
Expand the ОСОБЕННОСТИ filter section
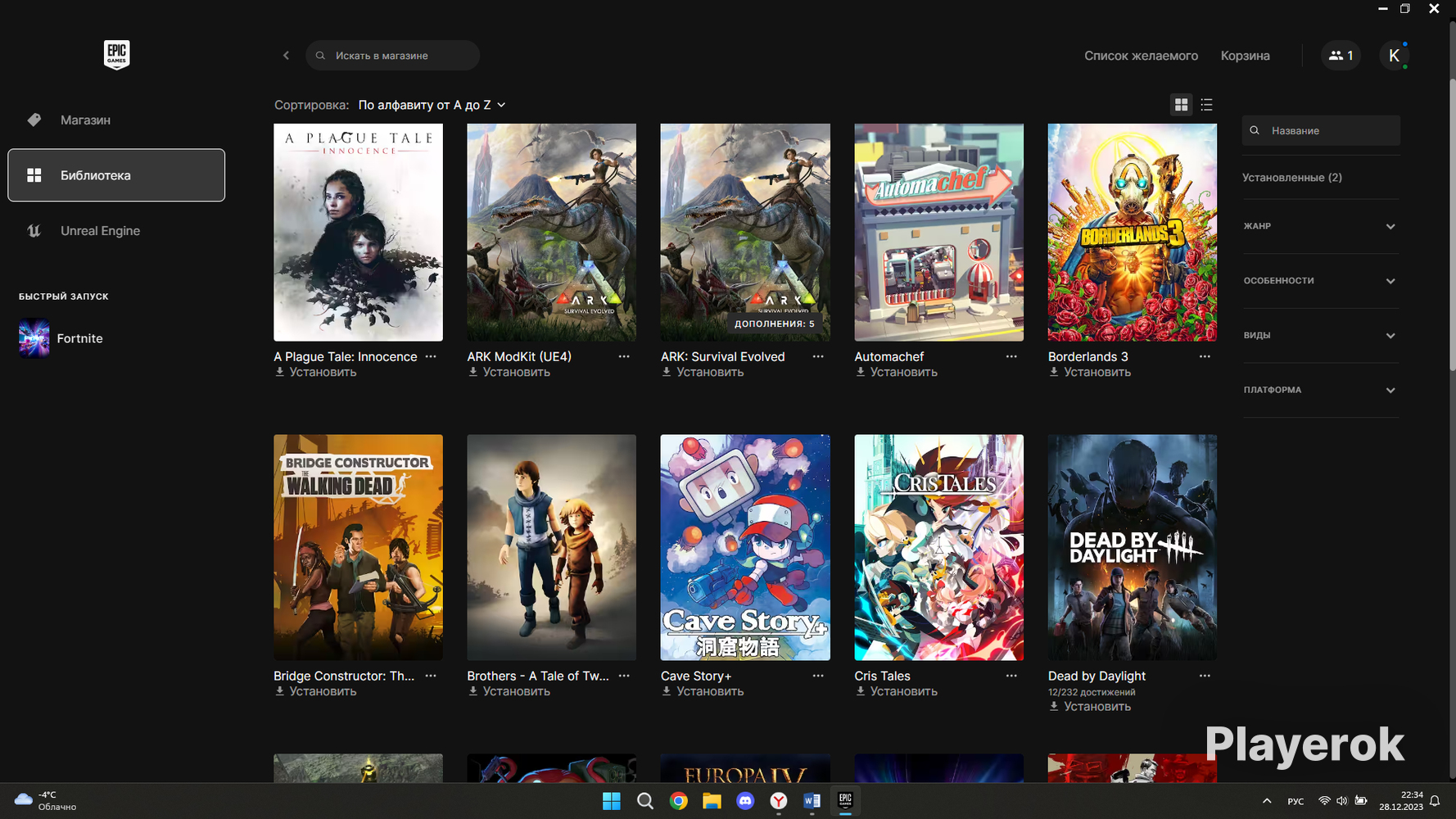click(1320, 281)
